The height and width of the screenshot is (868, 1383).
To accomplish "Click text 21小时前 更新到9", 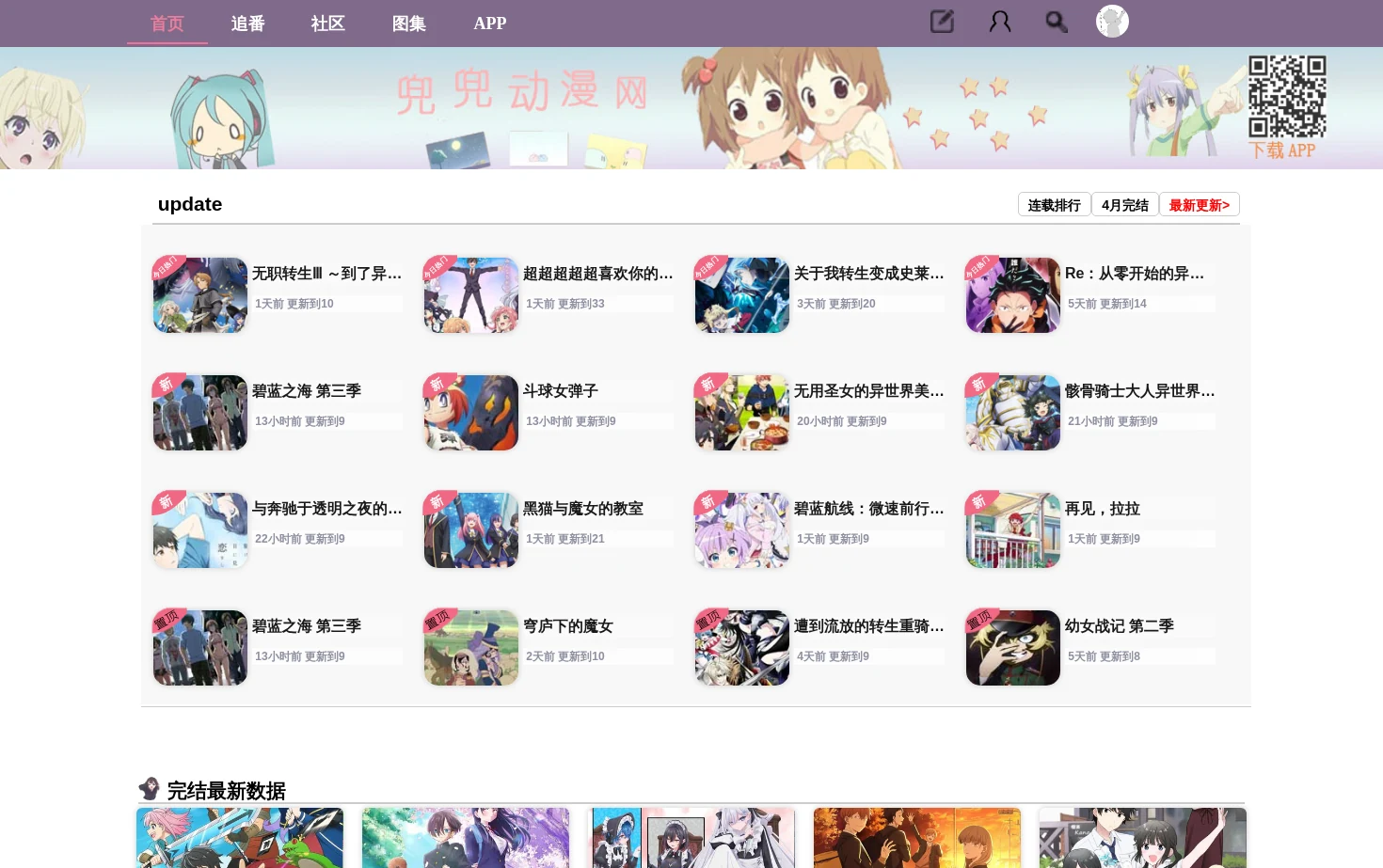I will (1113, 421).
